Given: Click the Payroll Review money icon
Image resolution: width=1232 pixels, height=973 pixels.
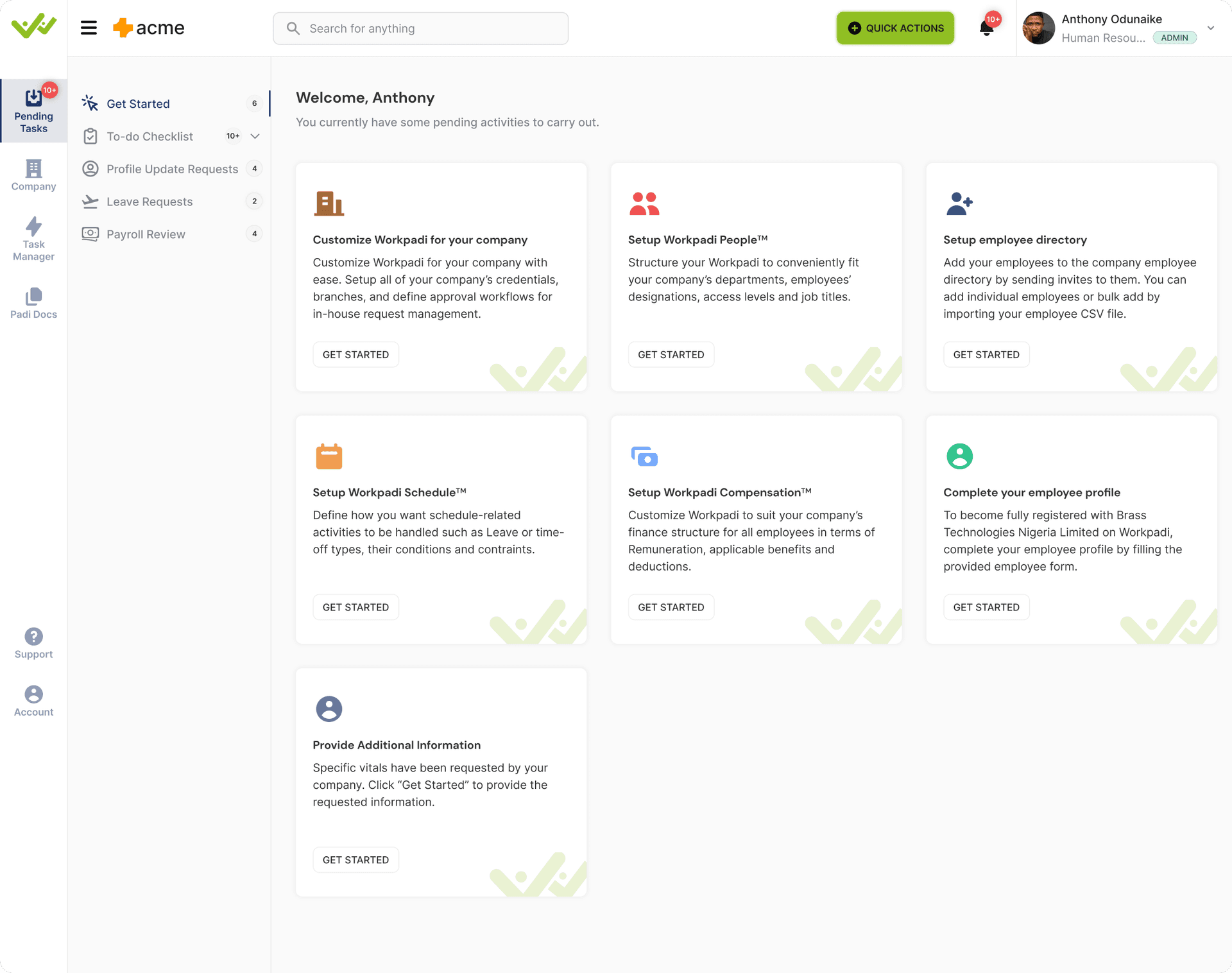Looking at the screenshot, I should tap(90, 234).
